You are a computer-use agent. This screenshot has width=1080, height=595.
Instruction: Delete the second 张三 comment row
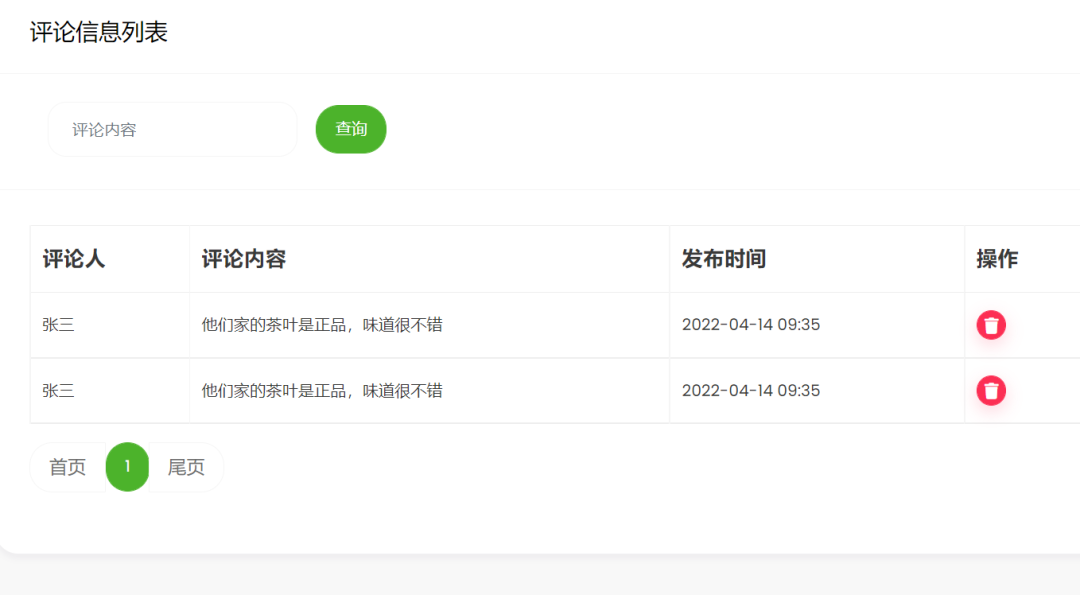(991, 390)
